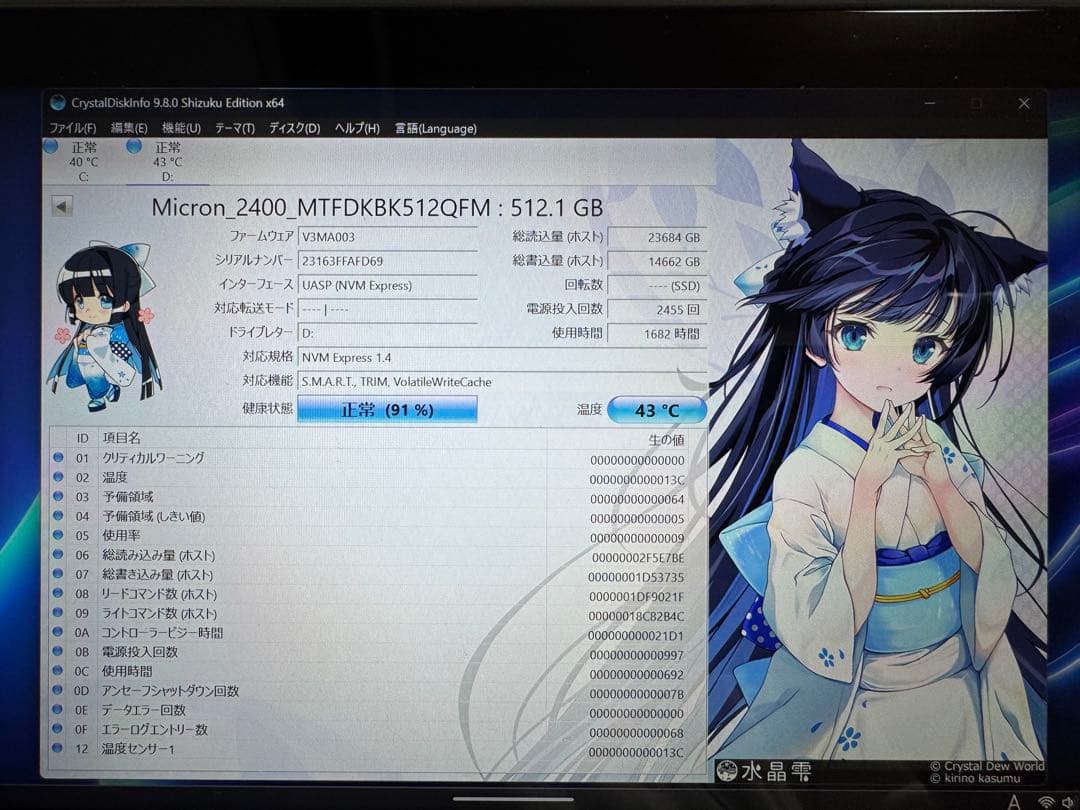Click the previous disk arrow button

(62, 206)
